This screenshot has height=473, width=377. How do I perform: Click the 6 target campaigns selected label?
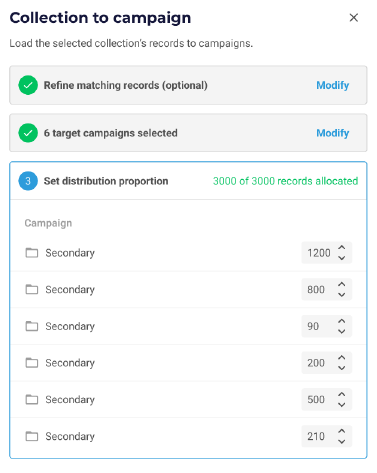pos(111,133)
